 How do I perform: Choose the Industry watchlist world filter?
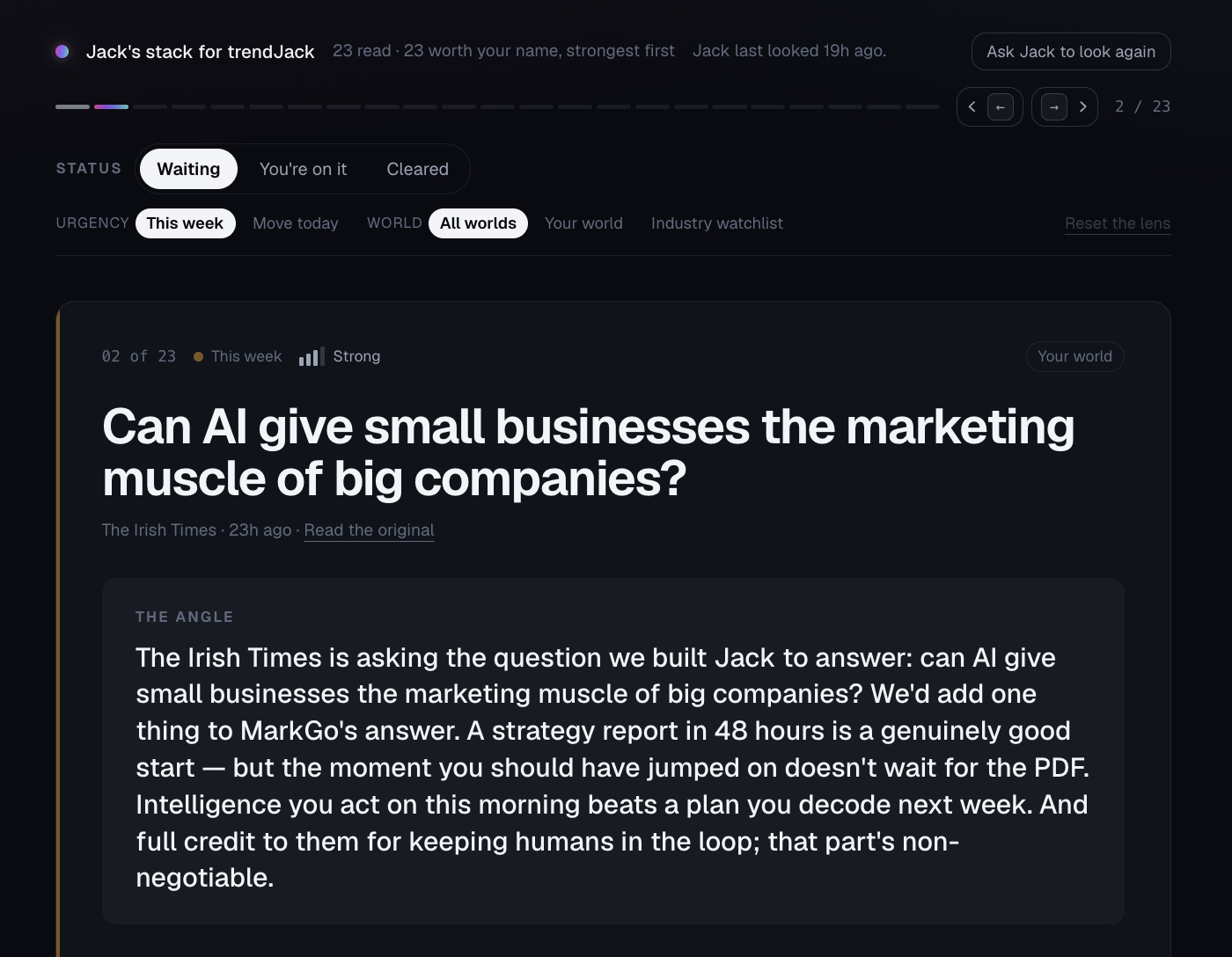point(717,223)
